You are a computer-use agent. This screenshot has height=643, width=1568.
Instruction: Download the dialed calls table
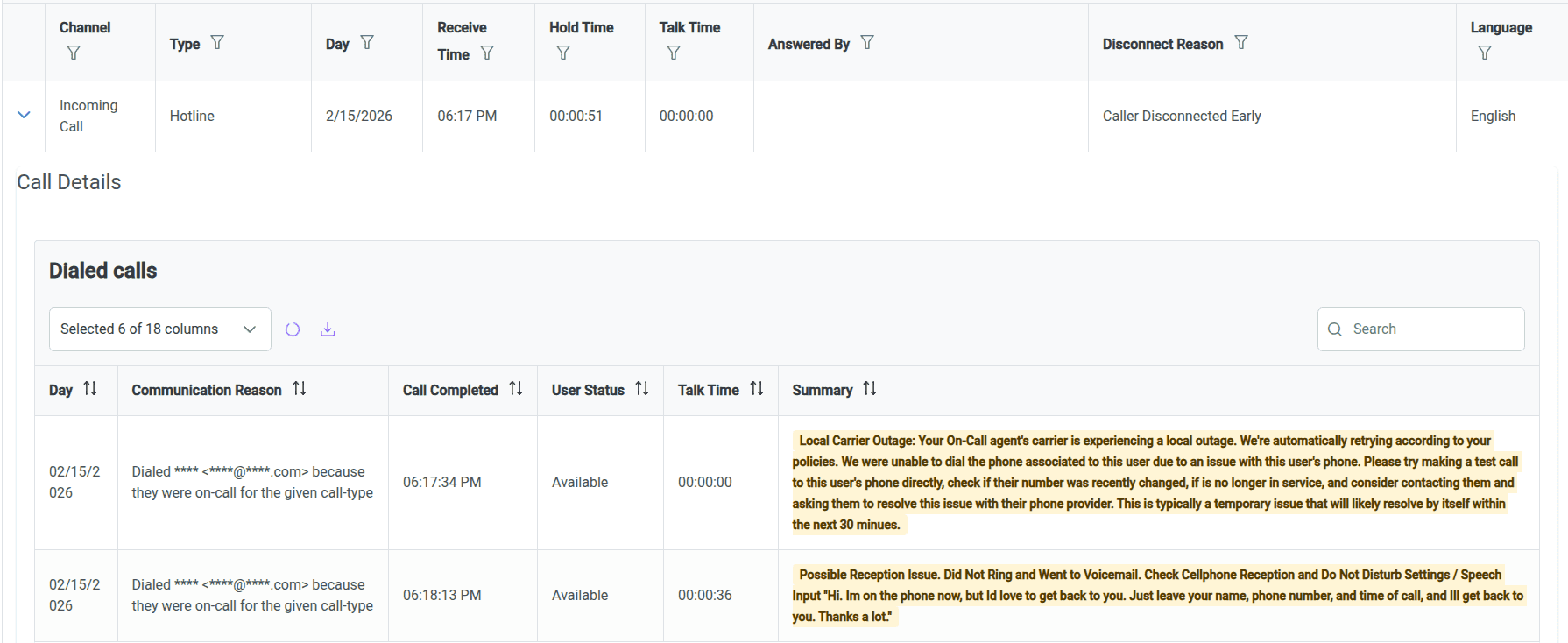[x=328, y=329]
